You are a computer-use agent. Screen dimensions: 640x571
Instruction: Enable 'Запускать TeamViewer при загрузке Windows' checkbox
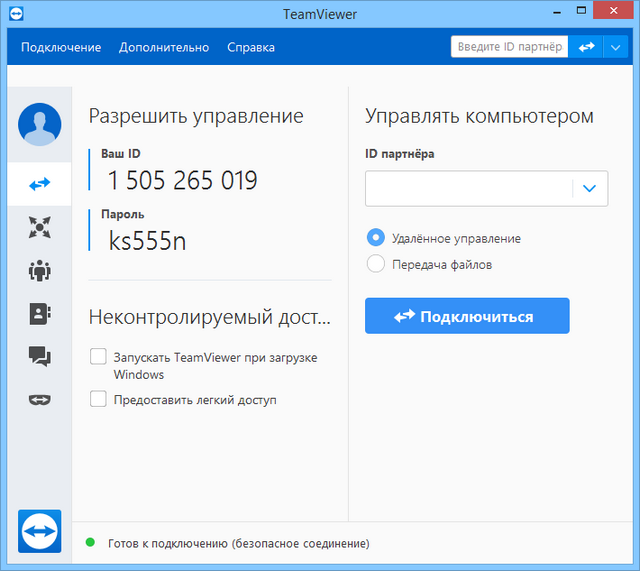click(98, 357)
